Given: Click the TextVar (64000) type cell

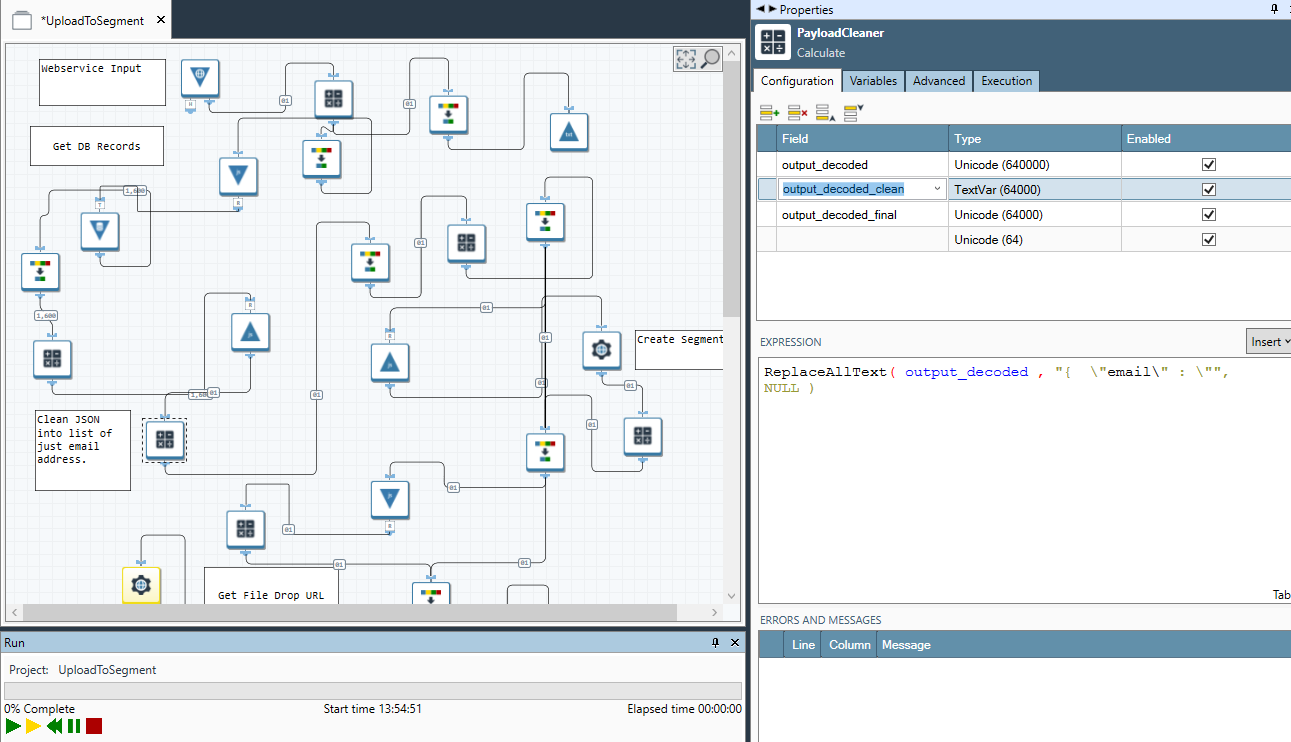Looking at the screenshot, I should [1035, 190].
